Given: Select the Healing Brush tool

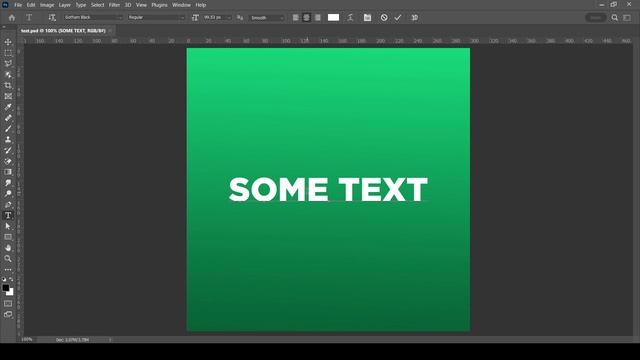Looking at the screenshot, I should click(8, 118).
